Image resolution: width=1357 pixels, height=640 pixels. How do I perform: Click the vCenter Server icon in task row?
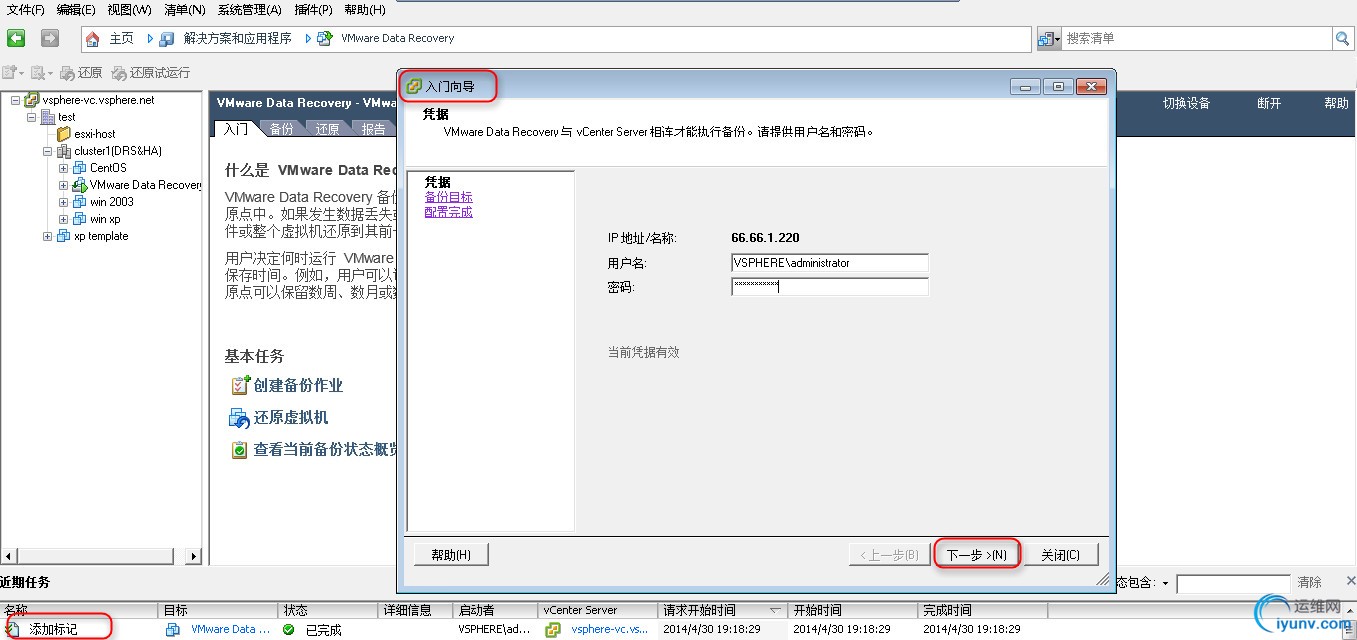[x=553, y=630]
